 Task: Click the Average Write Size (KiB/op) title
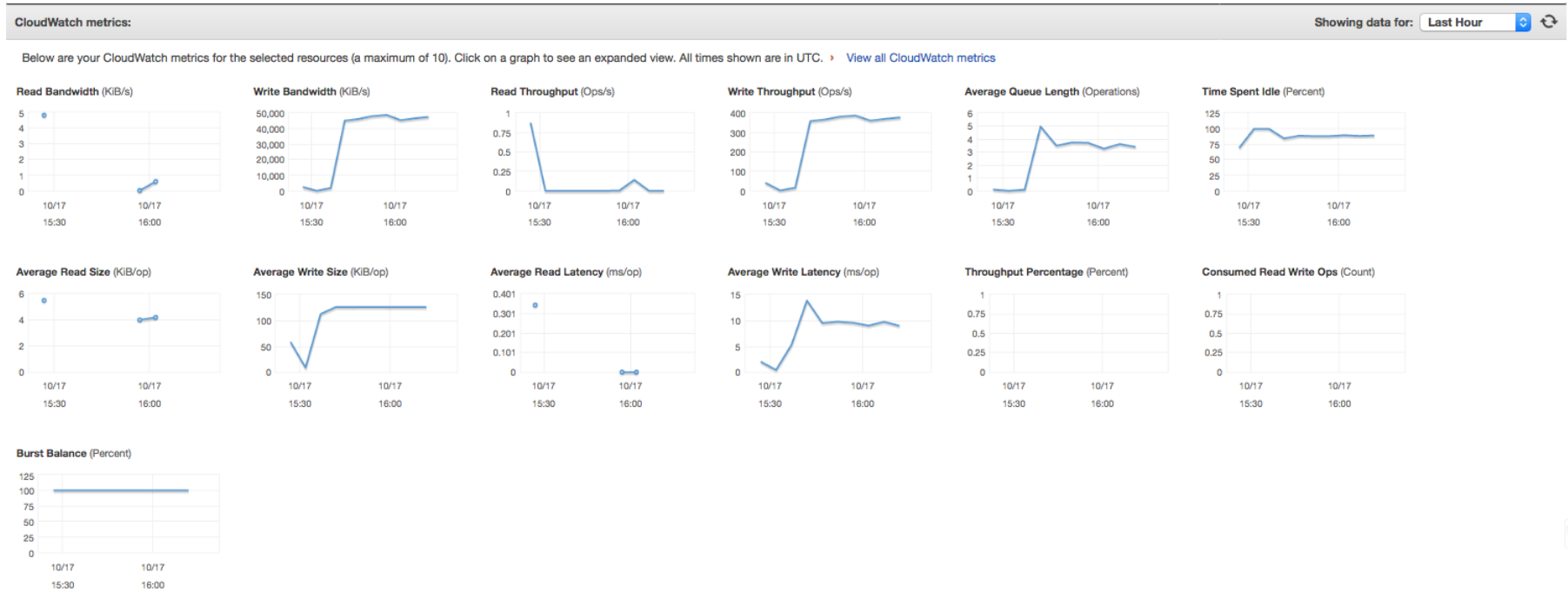(321, 272)
